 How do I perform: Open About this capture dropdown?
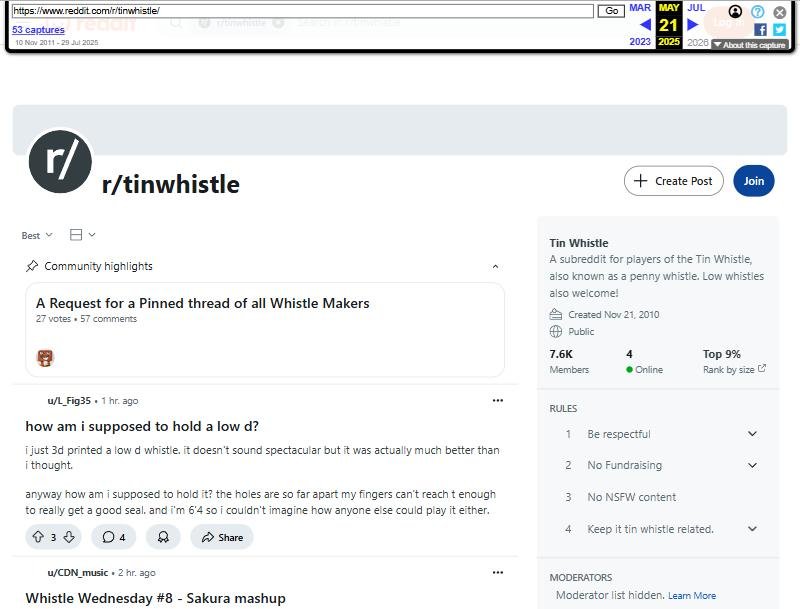click(x=749, y=45)
